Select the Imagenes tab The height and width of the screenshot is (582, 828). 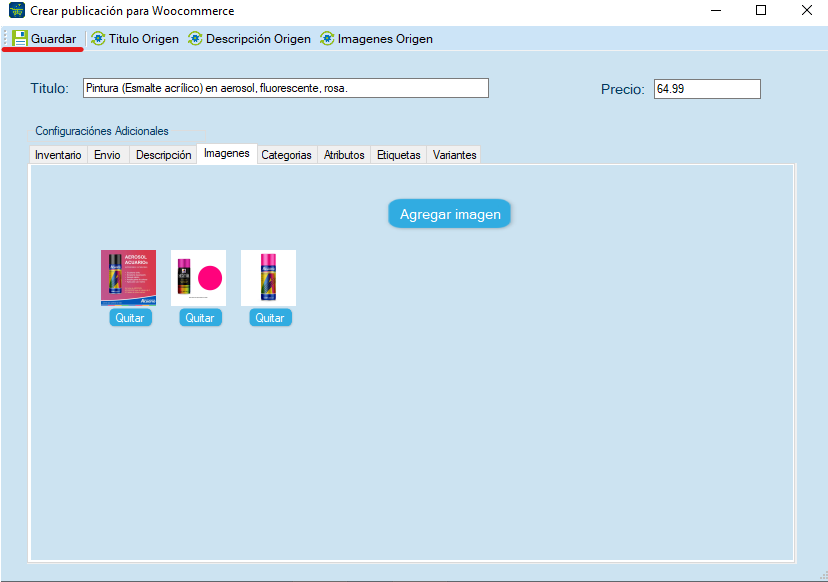[x=227, y=153]
